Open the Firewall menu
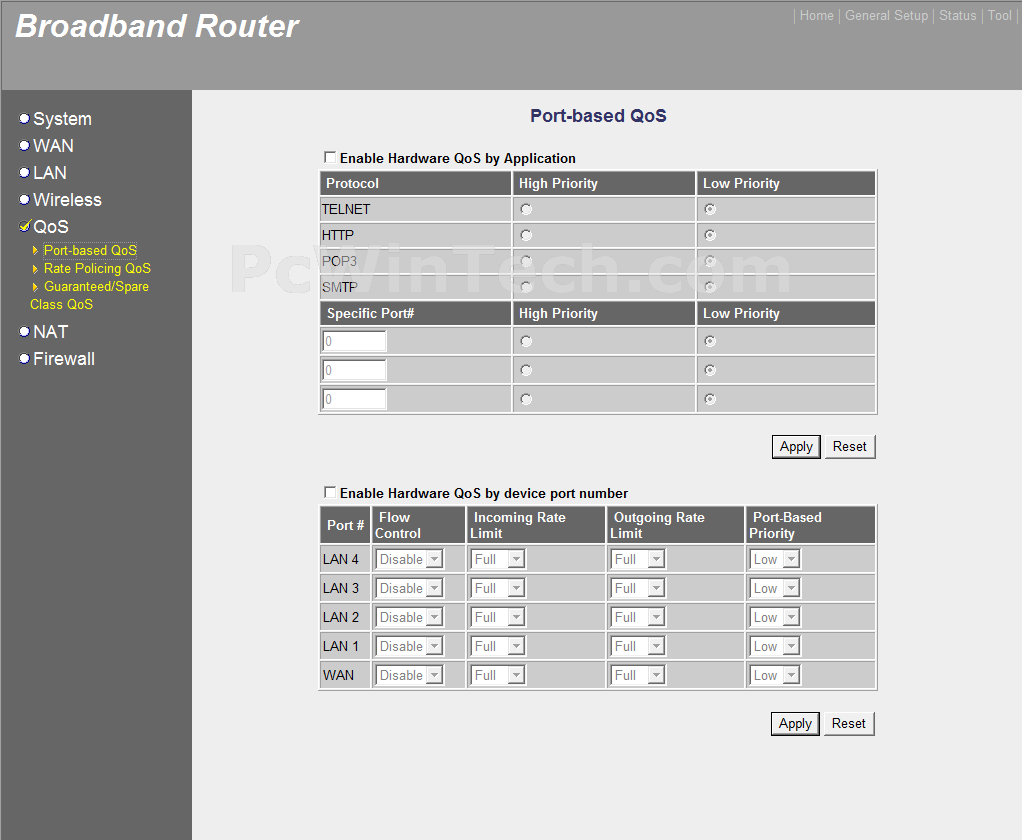 (64, 358)
